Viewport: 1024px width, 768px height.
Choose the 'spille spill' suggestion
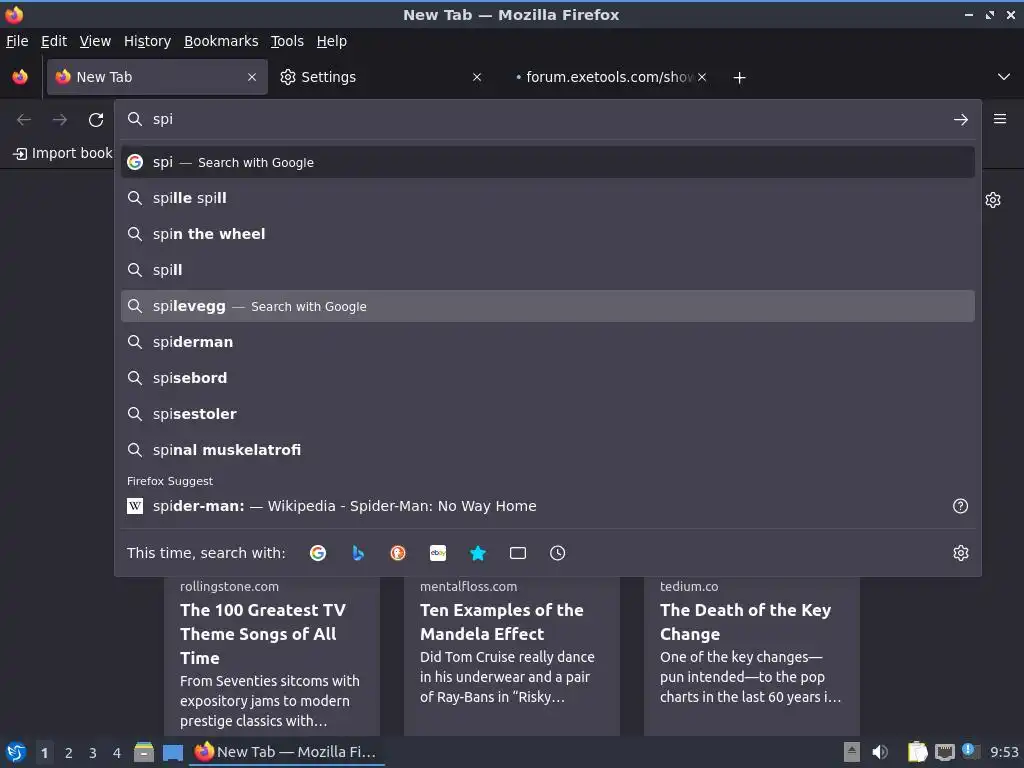(547, 198)
